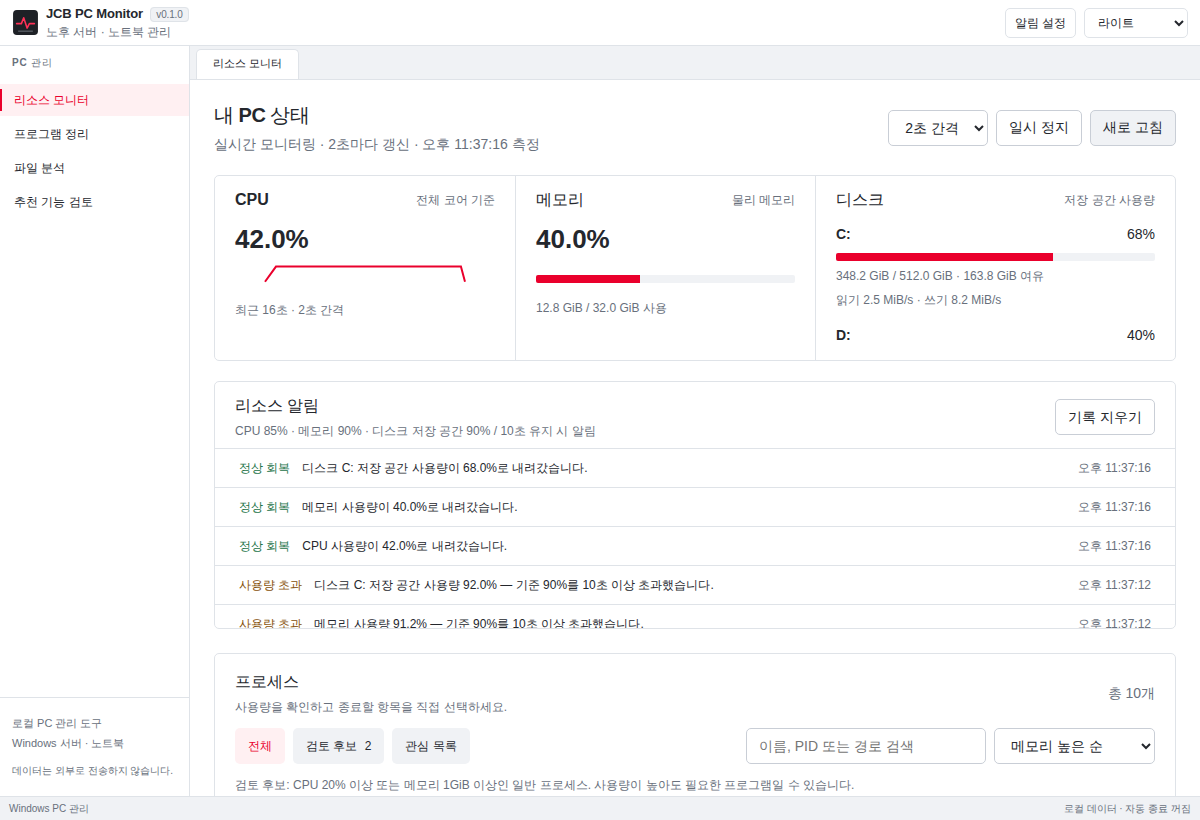1200x820 pixels.
Task: Click the 물리 메모리 caption
Action: click(x=763, y=200)
